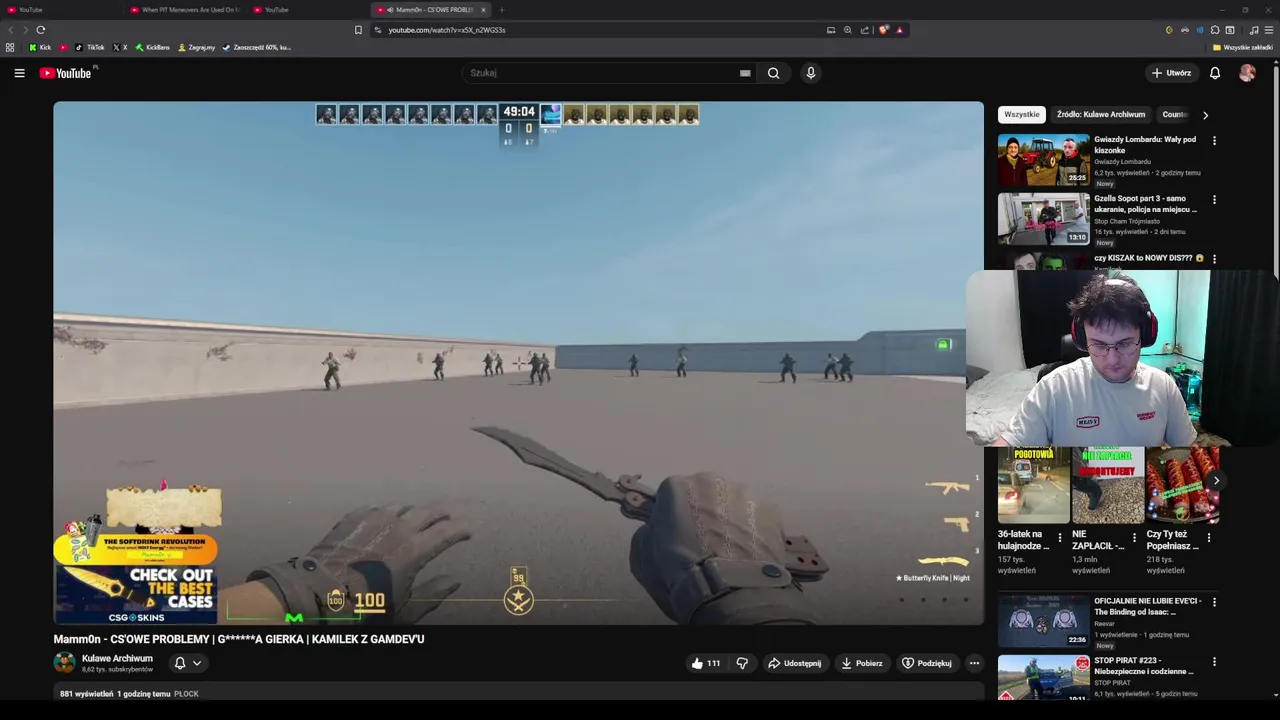
Task: Click the Pobierz download button
Action: click(862, 663)
